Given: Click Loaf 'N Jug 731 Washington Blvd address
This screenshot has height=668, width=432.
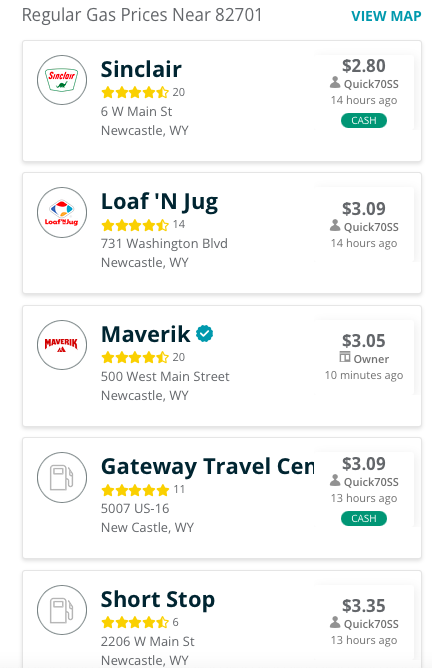Looking at the screenshot, I should point(164,243).
